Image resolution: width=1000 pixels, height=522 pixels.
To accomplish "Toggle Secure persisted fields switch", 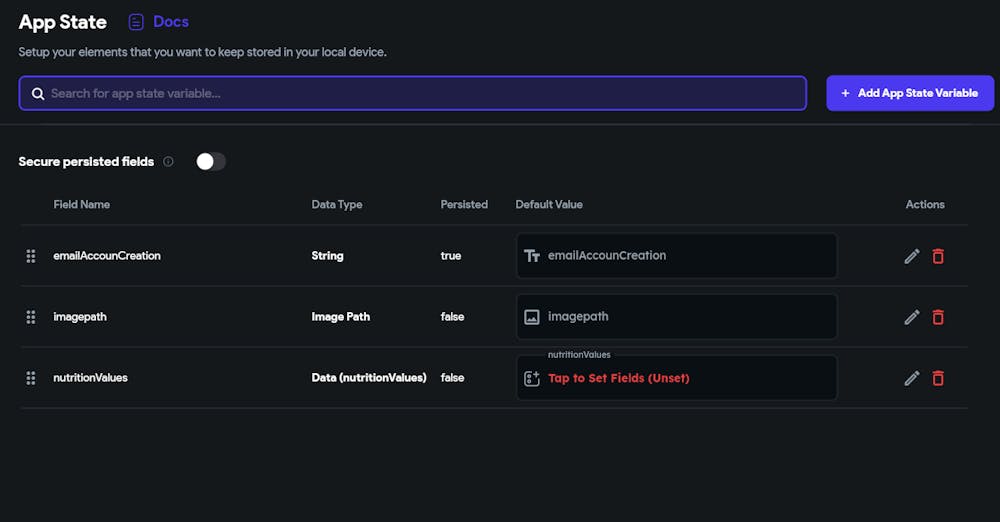I will 210,162.
